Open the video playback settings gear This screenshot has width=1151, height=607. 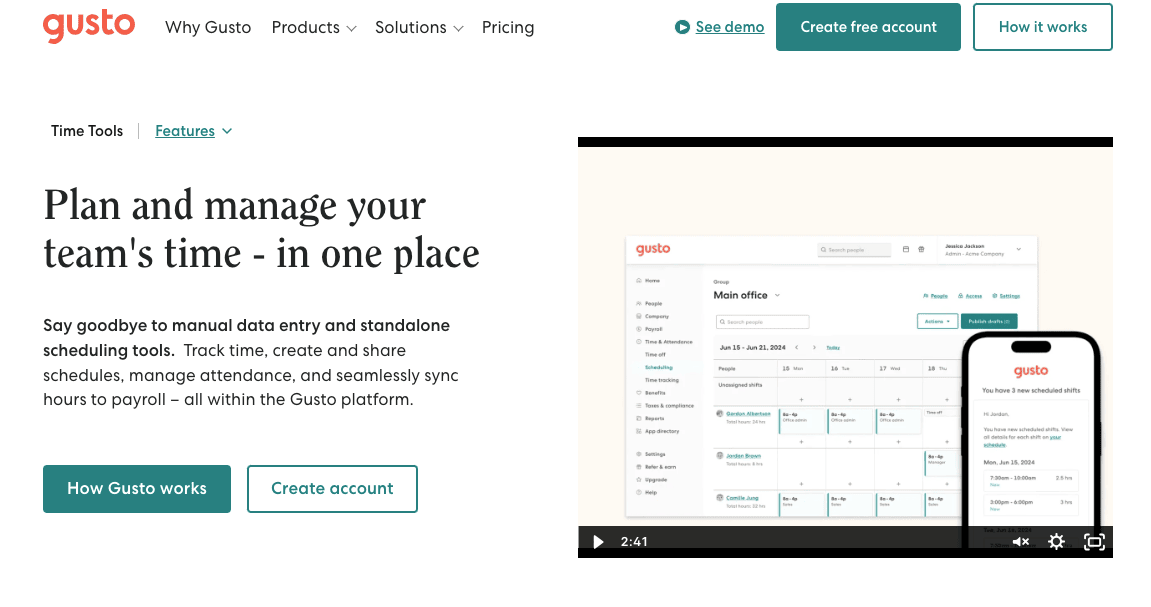[x=1057, y=541]
